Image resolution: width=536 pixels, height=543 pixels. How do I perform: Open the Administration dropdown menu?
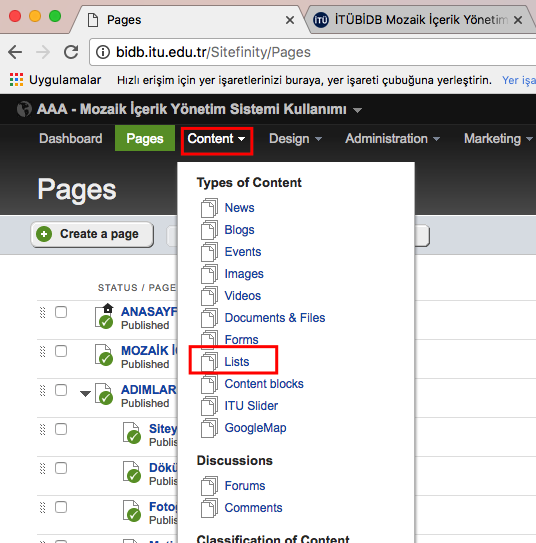(392, 139)
